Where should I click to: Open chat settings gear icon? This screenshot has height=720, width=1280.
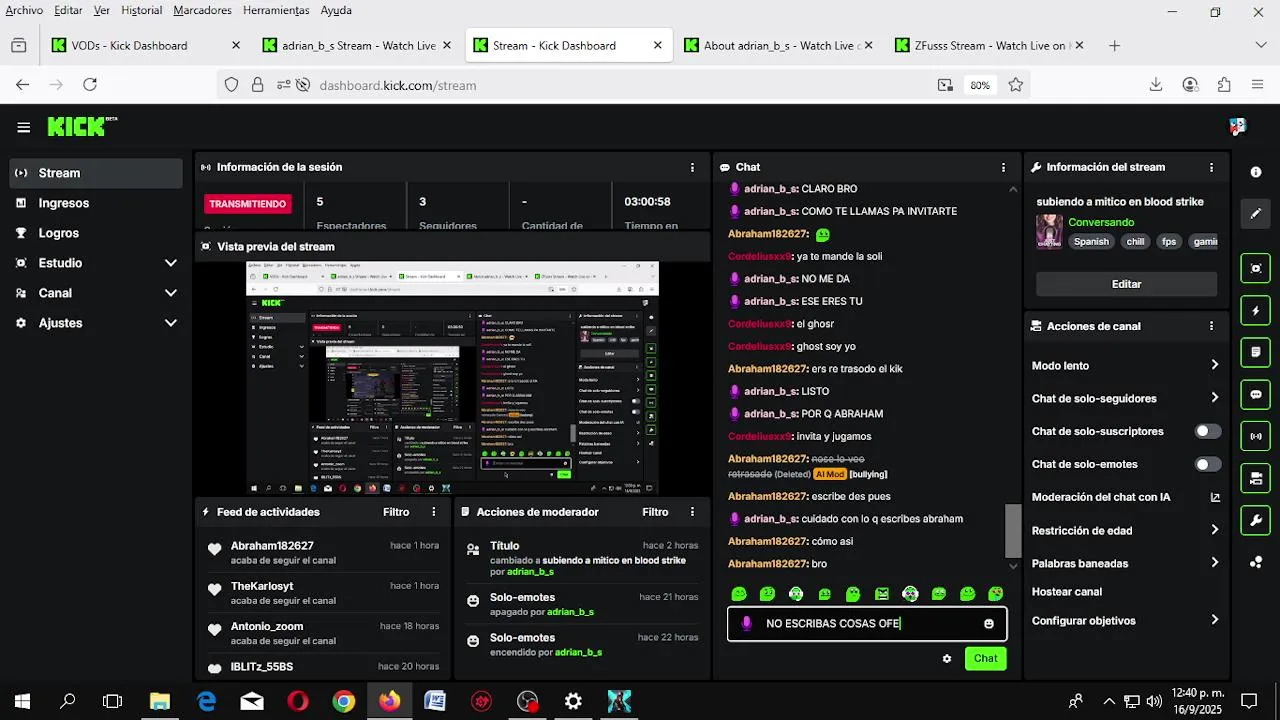[x=947, y=659]
